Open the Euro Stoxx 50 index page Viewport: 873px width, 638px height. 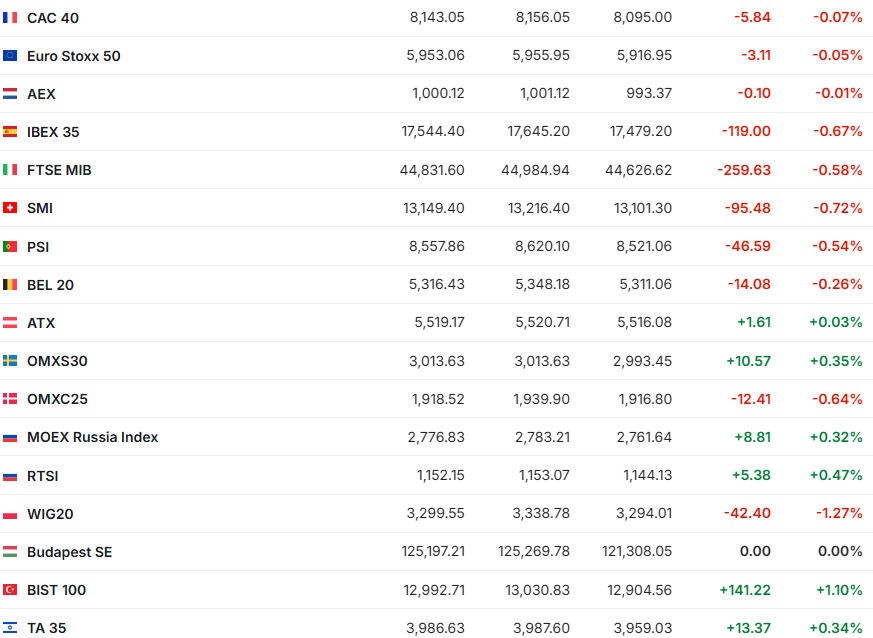pos(74,56)
